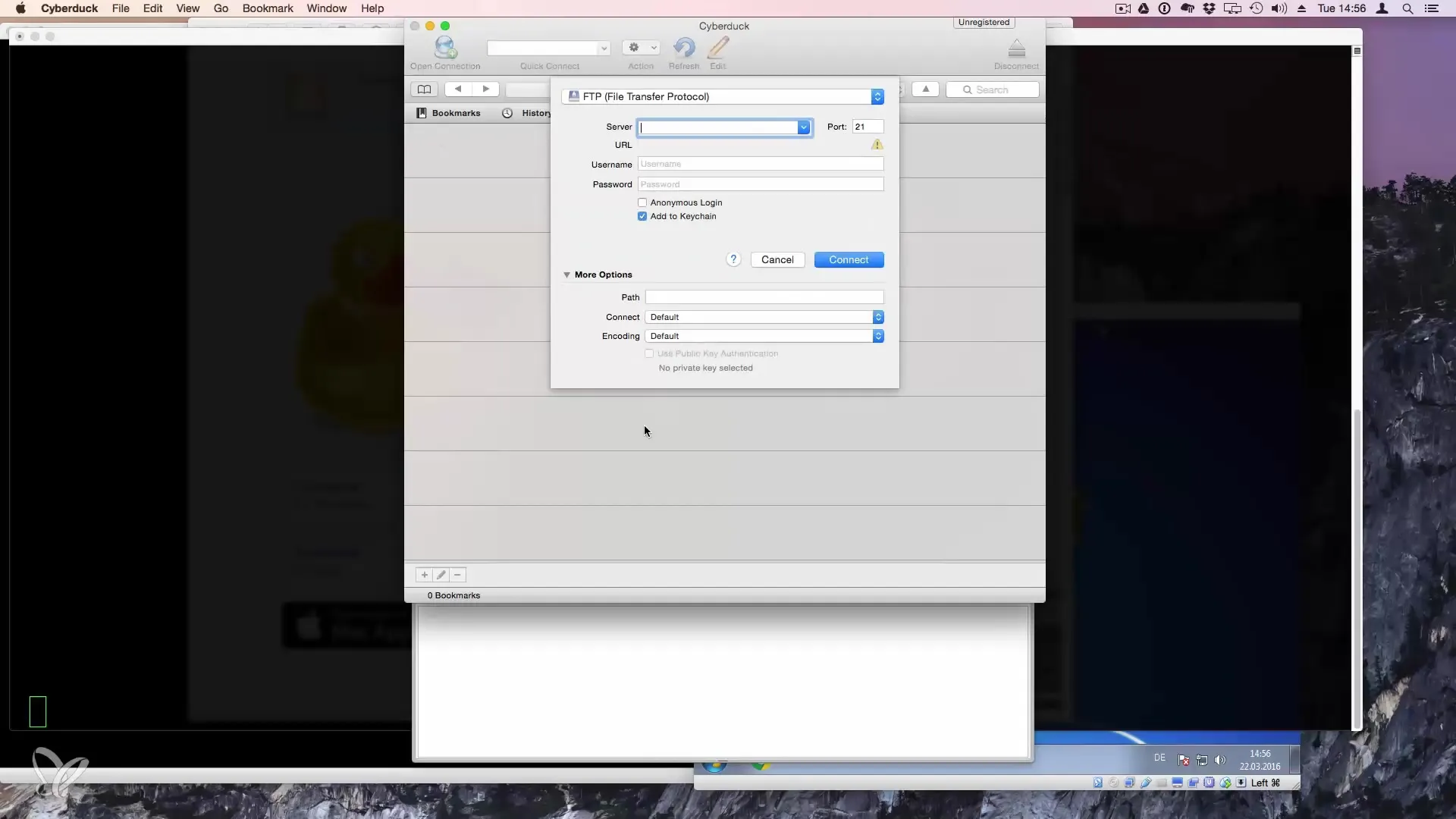
Task: Click the Use Public Key Authentication checkbox
Action: [x=649, y=353]
